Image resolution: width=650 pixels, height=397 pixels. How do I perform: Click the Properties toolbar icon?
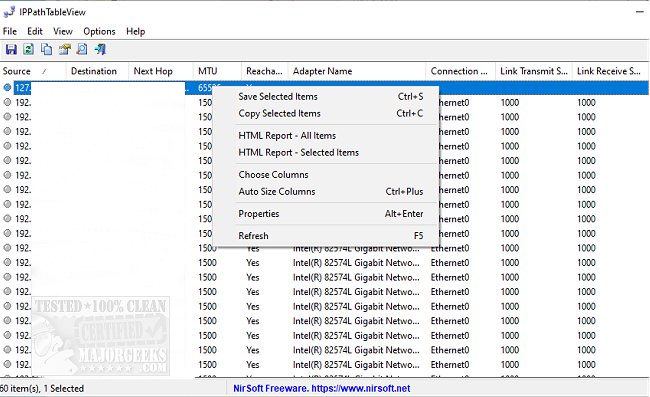tap(64, 49)
